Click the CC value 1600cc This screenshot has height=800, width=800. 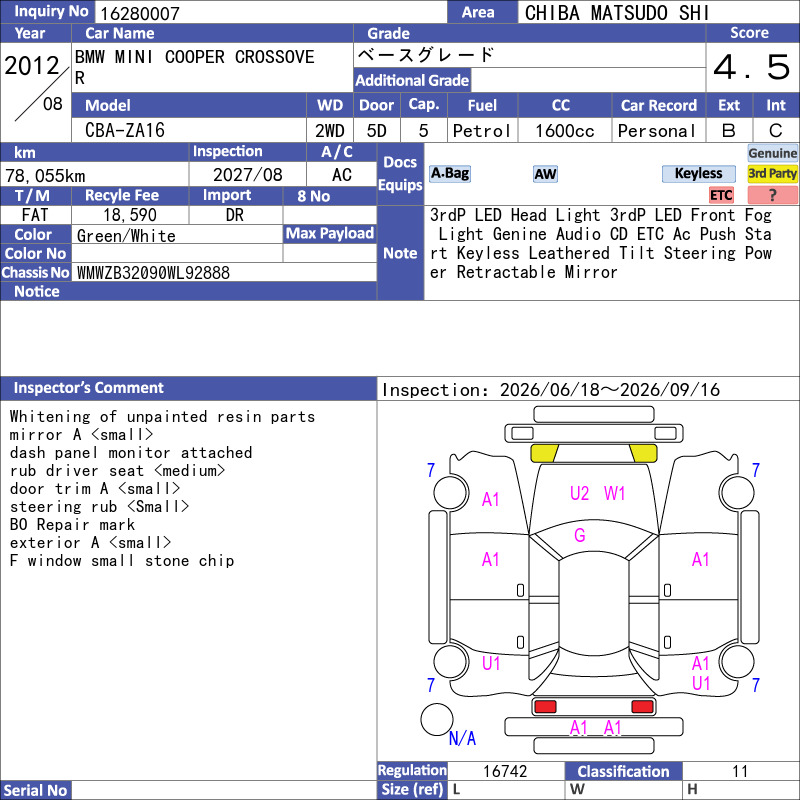click(x=565, y=131)
